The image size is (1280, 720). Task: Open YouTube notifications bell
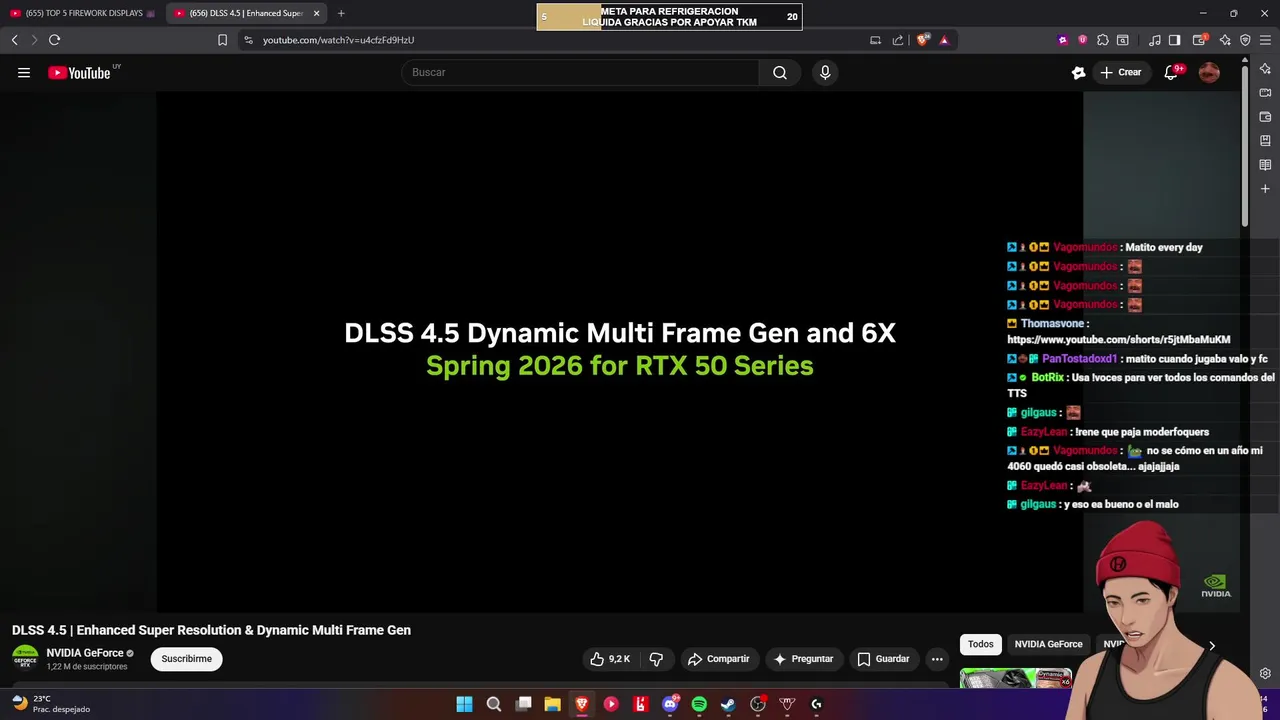point(1171,72)
